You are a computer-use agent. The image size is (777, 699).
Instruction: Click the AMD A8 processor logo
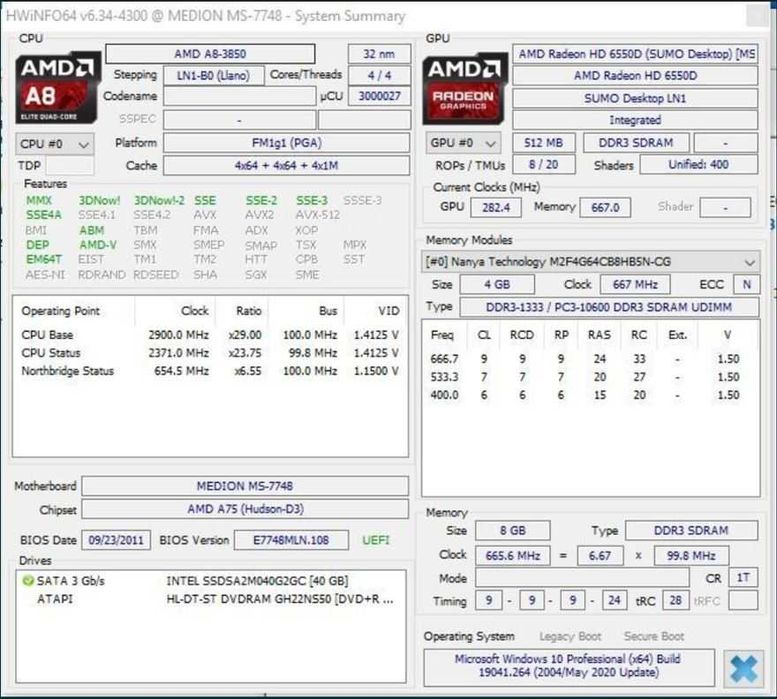coord(57,88)
